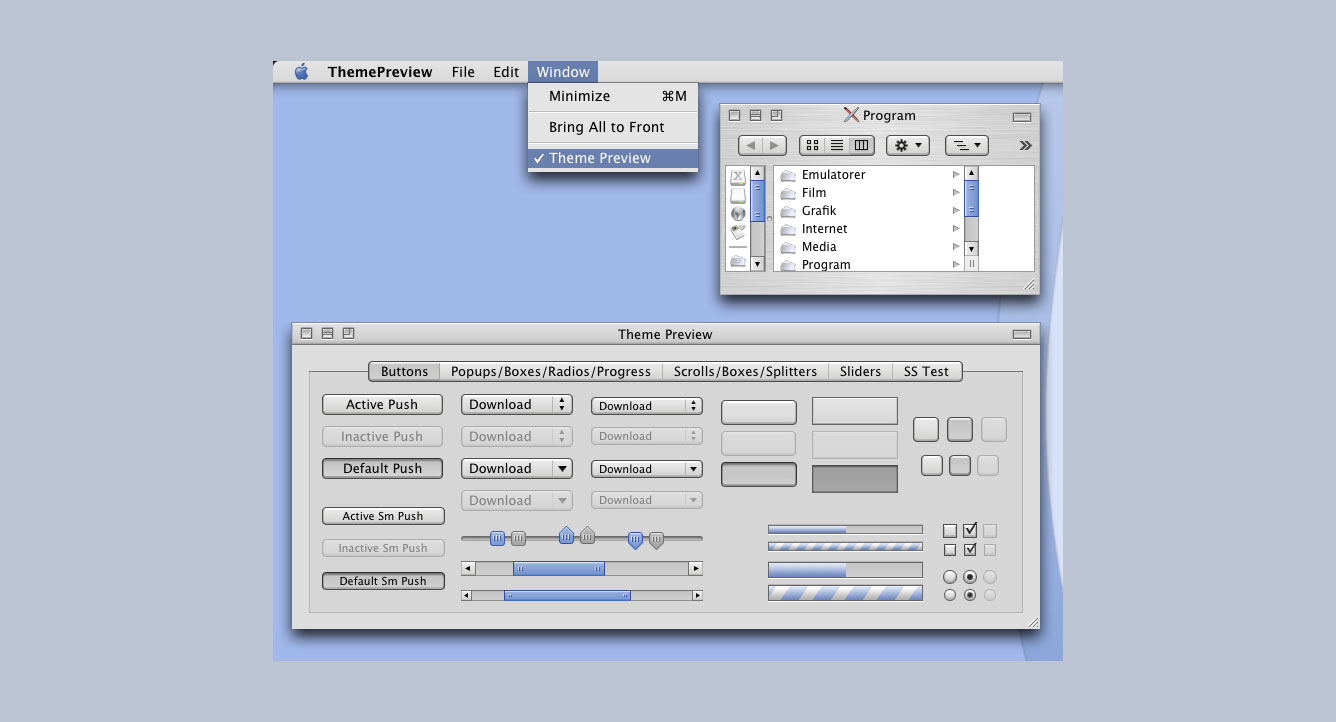Expand the Emulatorer folder arrow

(x=956, y=174)
